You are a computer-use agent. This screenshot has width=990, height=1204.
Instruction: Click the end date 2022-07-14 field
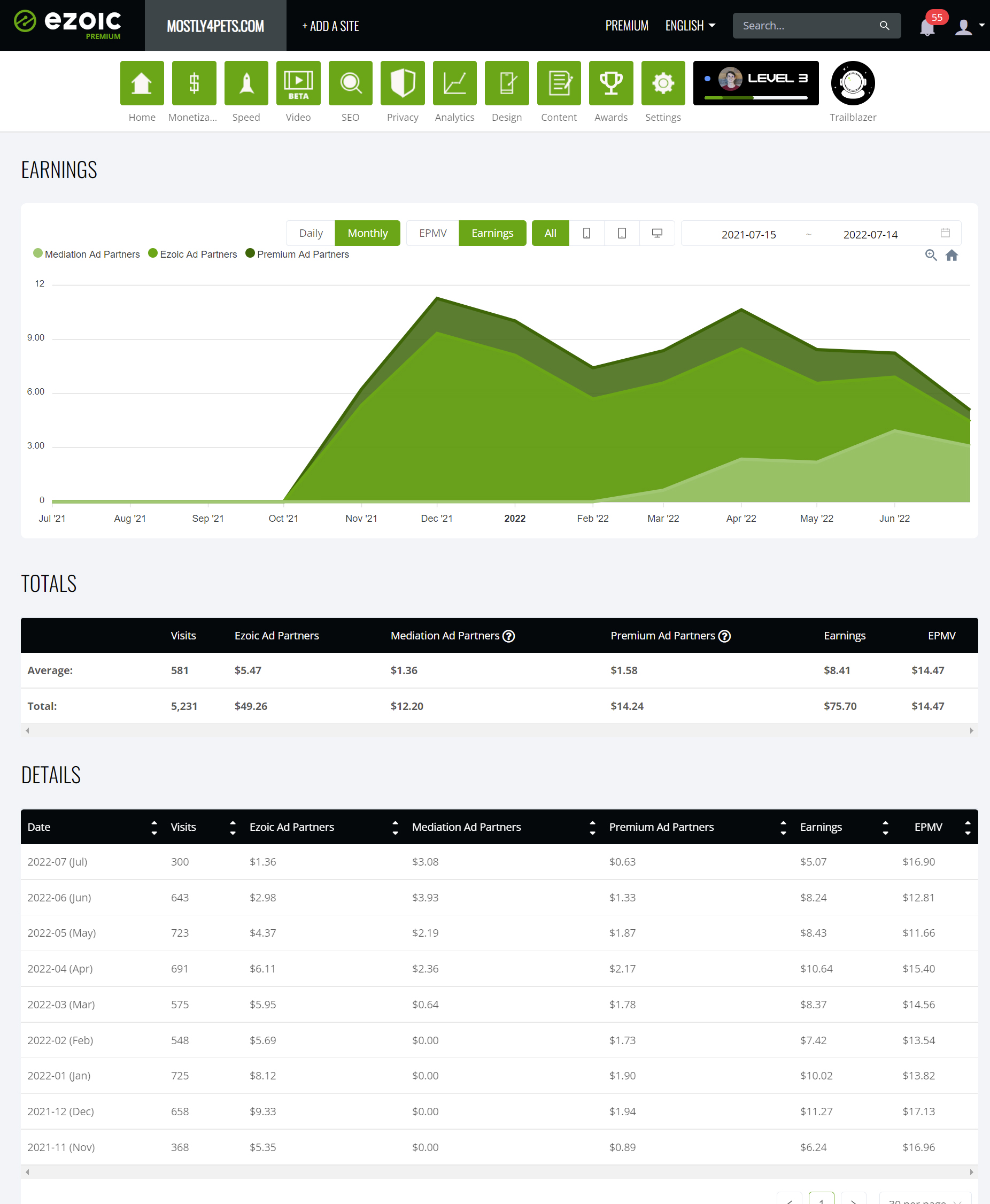click(x=870, y=234)
